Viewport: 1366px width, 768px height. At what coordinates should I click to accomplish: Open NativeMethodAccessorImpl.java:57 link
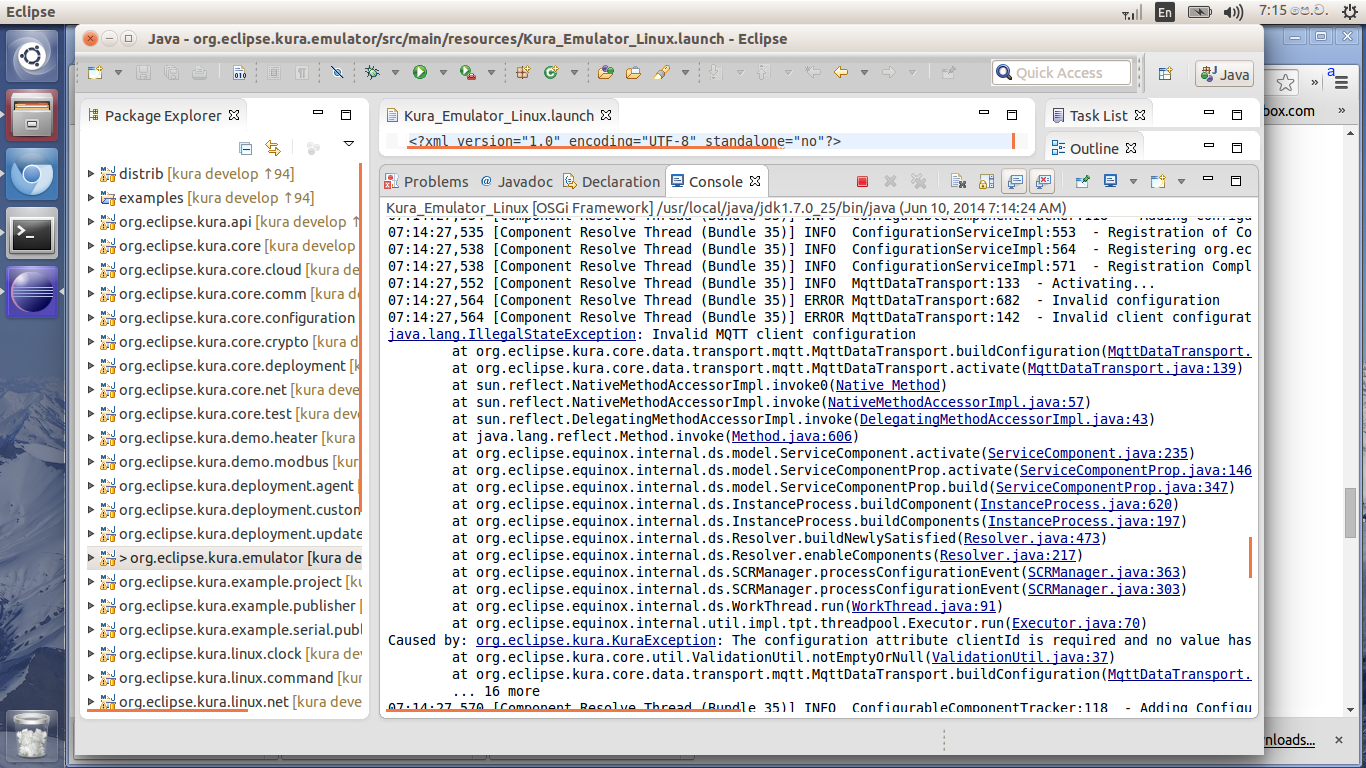coord(957,402)
